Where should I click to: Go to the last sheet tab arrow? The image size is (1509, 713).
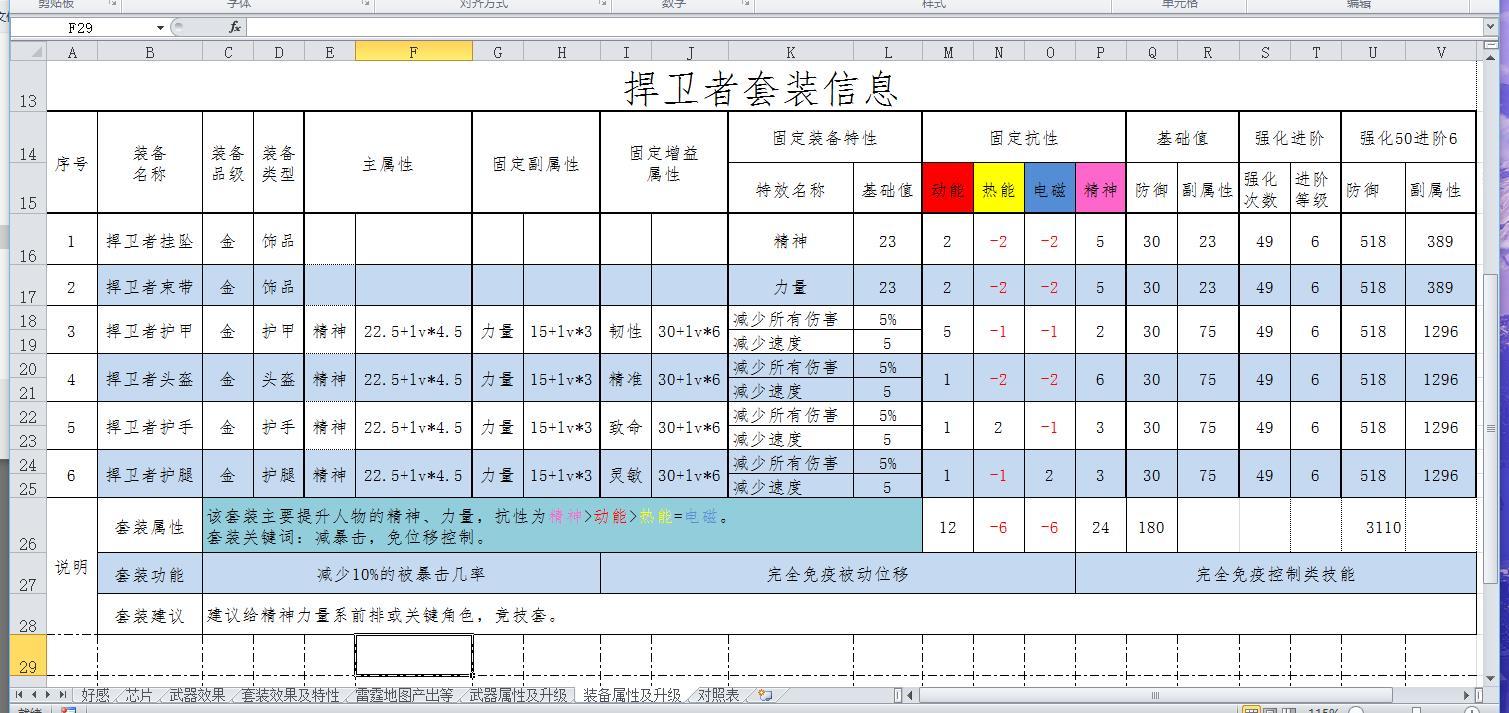coord(63,694)
